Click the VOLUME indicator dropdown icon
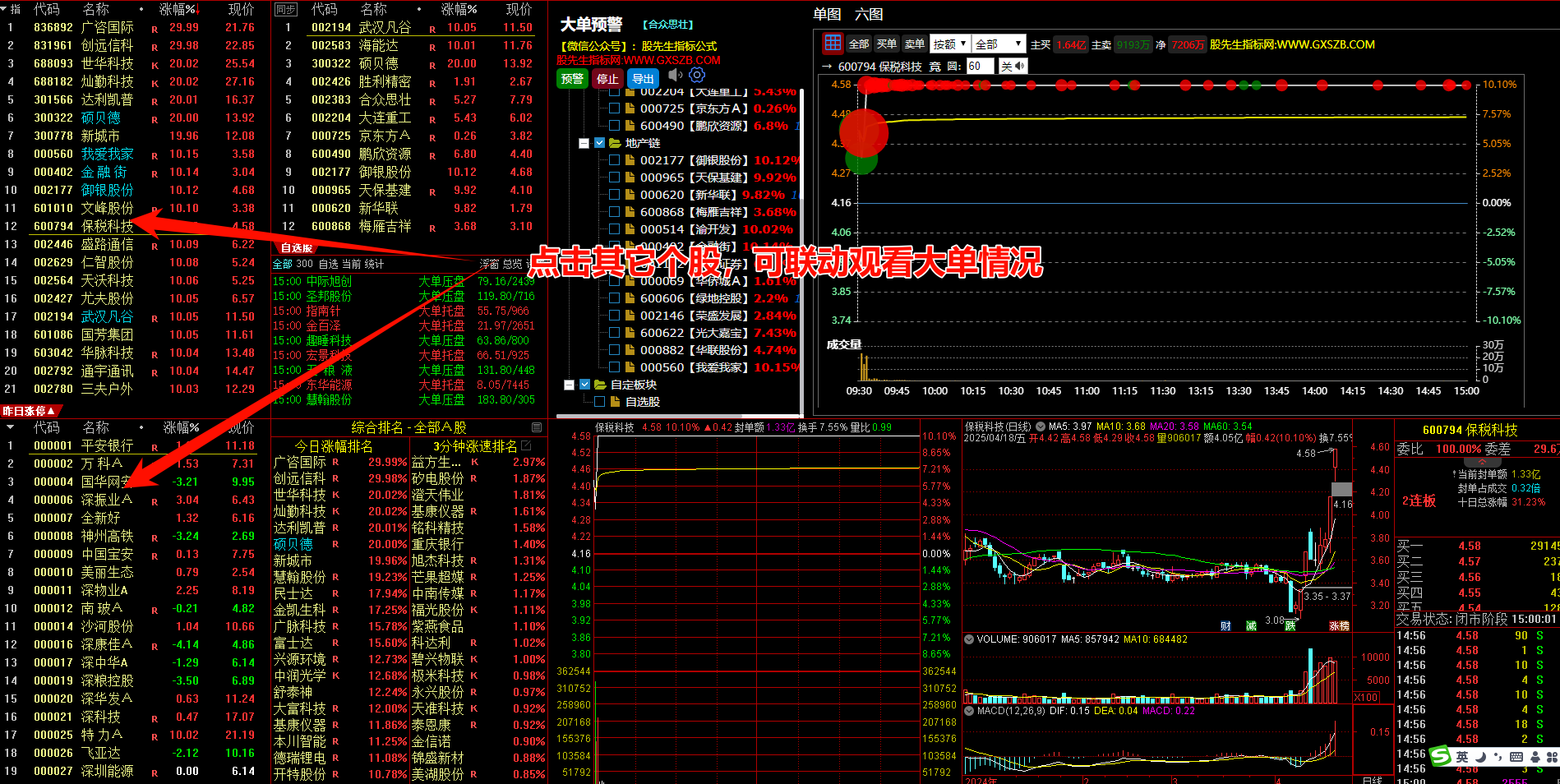1560x784 pixels. point(969,639)
